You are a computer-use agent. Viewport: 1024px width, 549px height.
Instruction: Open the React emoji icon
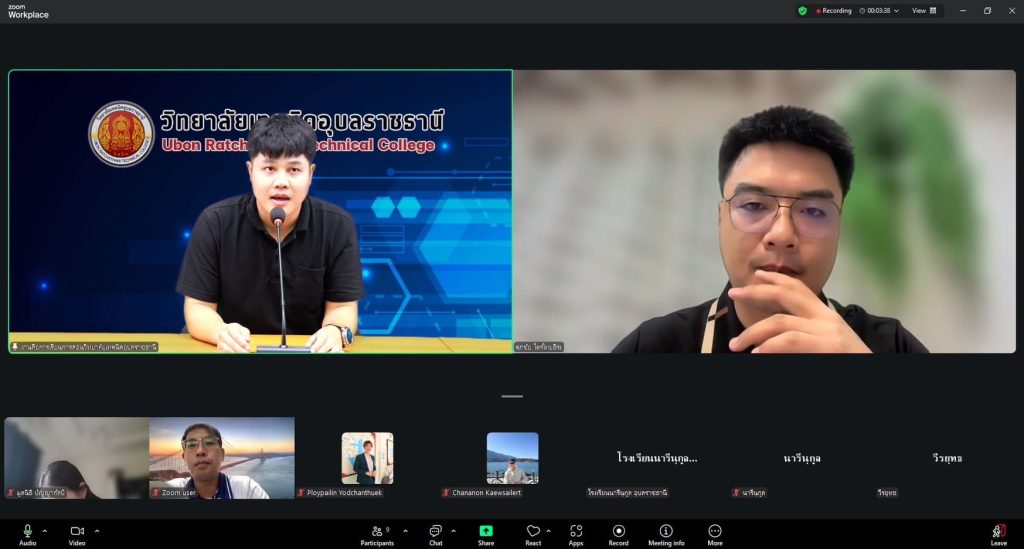point(533,531)
